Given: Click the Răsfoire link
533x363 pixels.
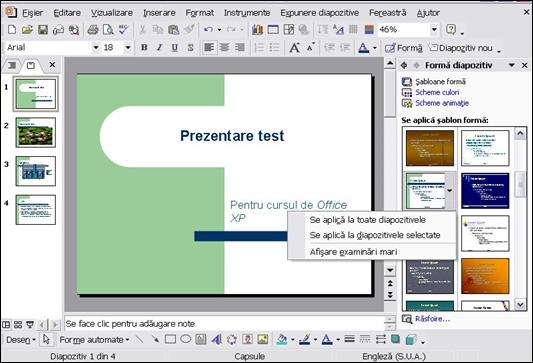Looking at the screenshot, I should point(432,319).
